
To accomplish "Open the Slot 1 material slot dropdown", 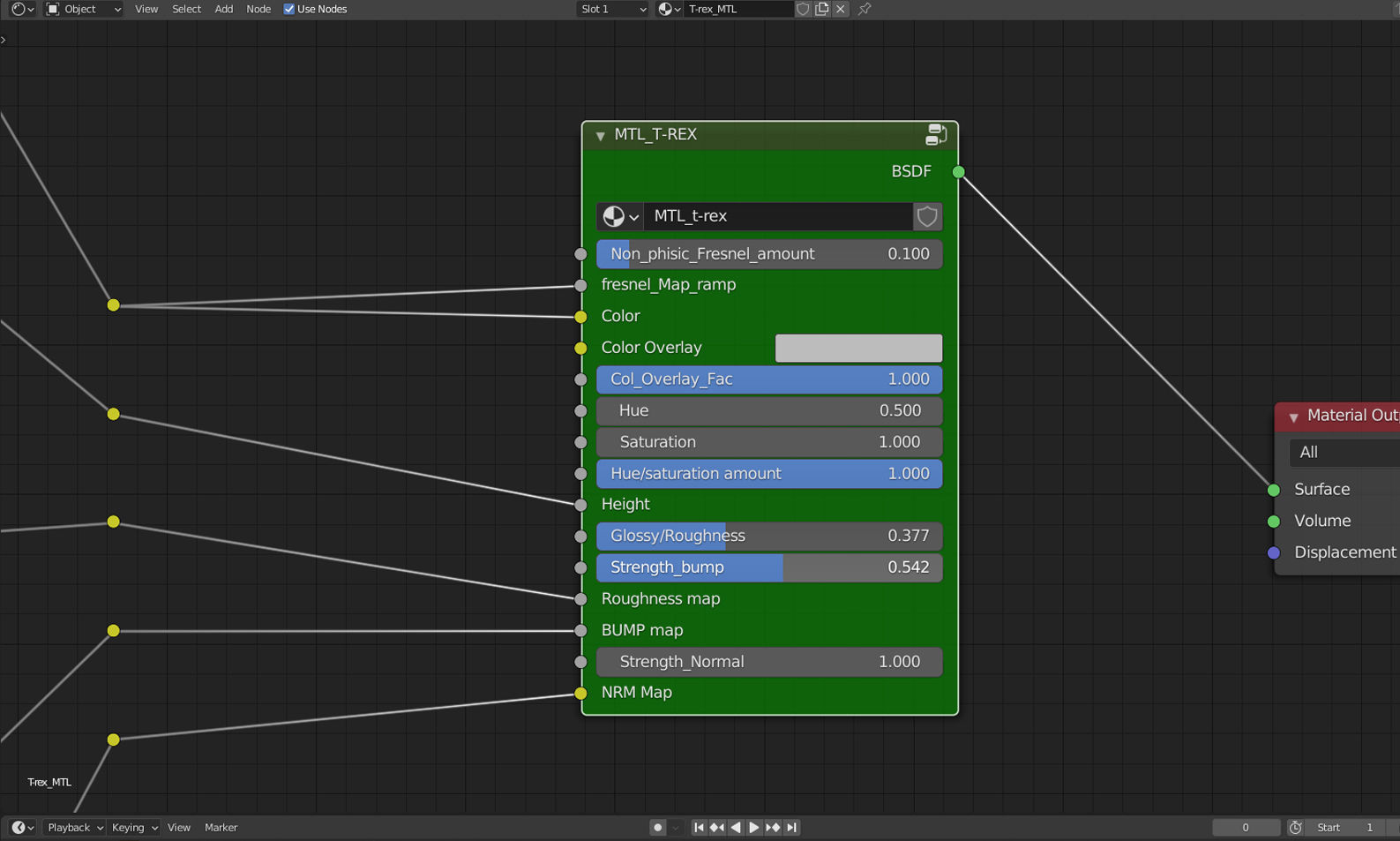I will coord(613,9).
